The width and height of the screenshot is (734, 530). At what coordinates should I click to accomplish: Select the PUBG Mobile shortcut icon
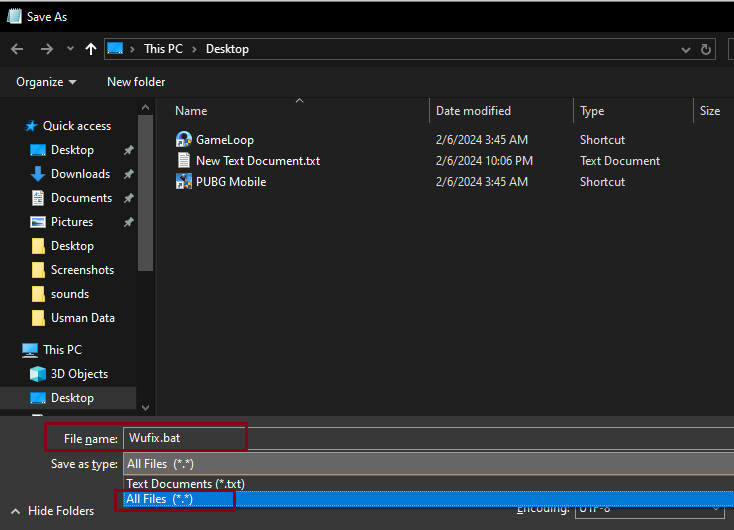(x=183, y=182)
